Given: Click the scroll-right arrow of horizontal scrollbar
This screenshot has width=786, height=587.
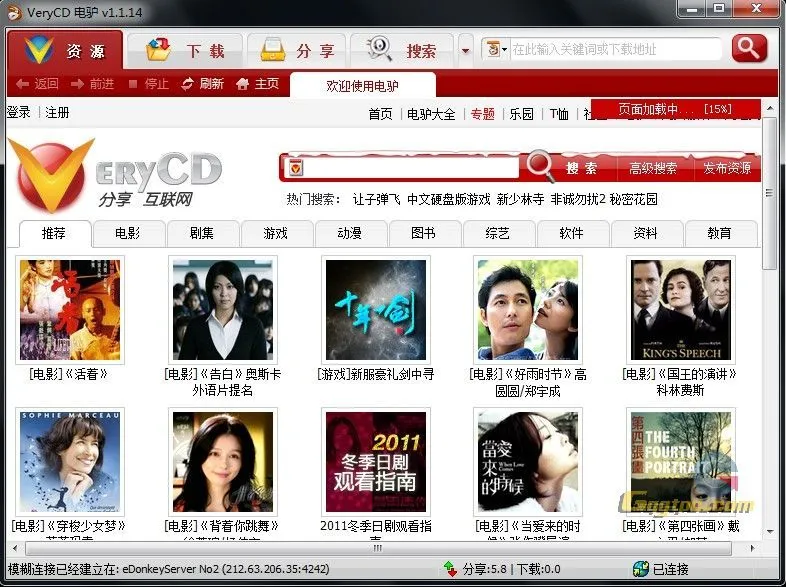Looking at the screenshot, I should tap(752, 548).
